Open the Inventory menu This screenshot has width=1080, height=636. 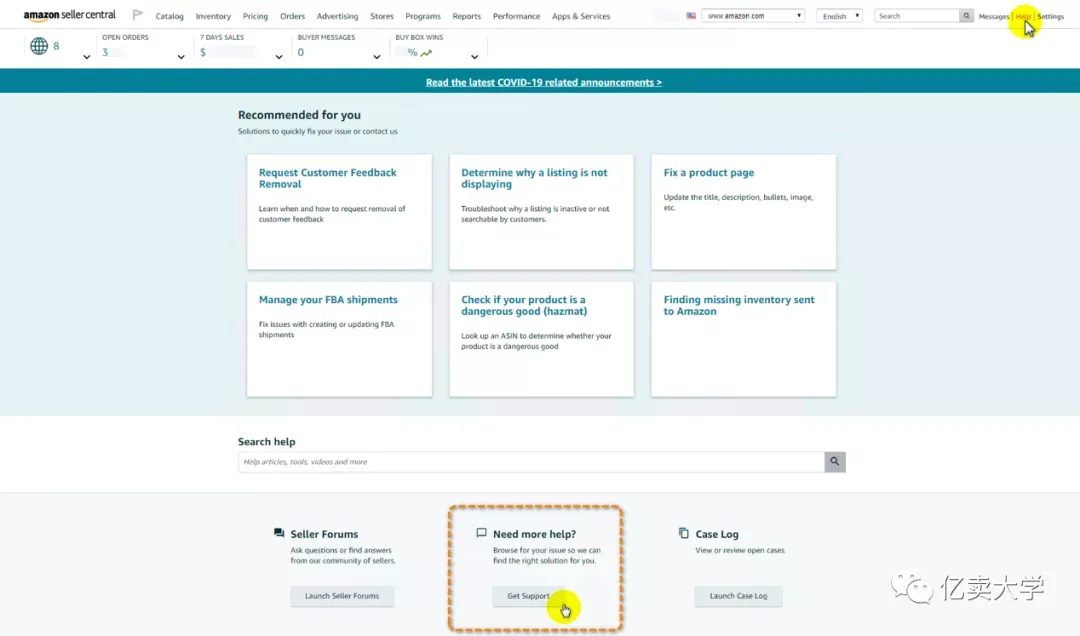coord(214,16)
